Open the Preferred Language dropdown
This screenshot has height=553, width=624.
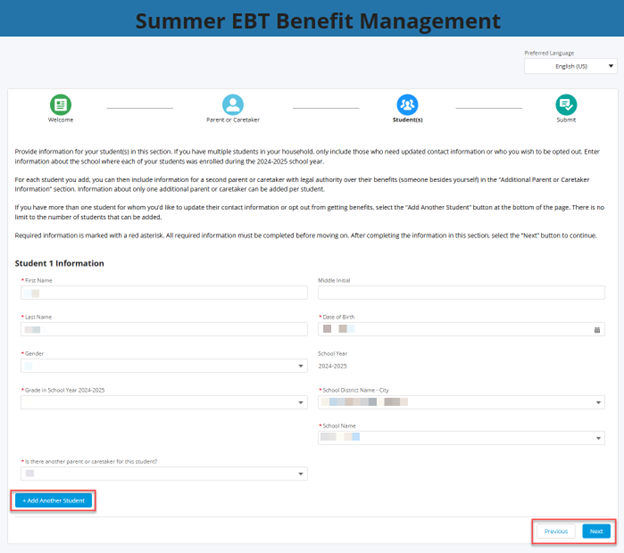[570, 67]
